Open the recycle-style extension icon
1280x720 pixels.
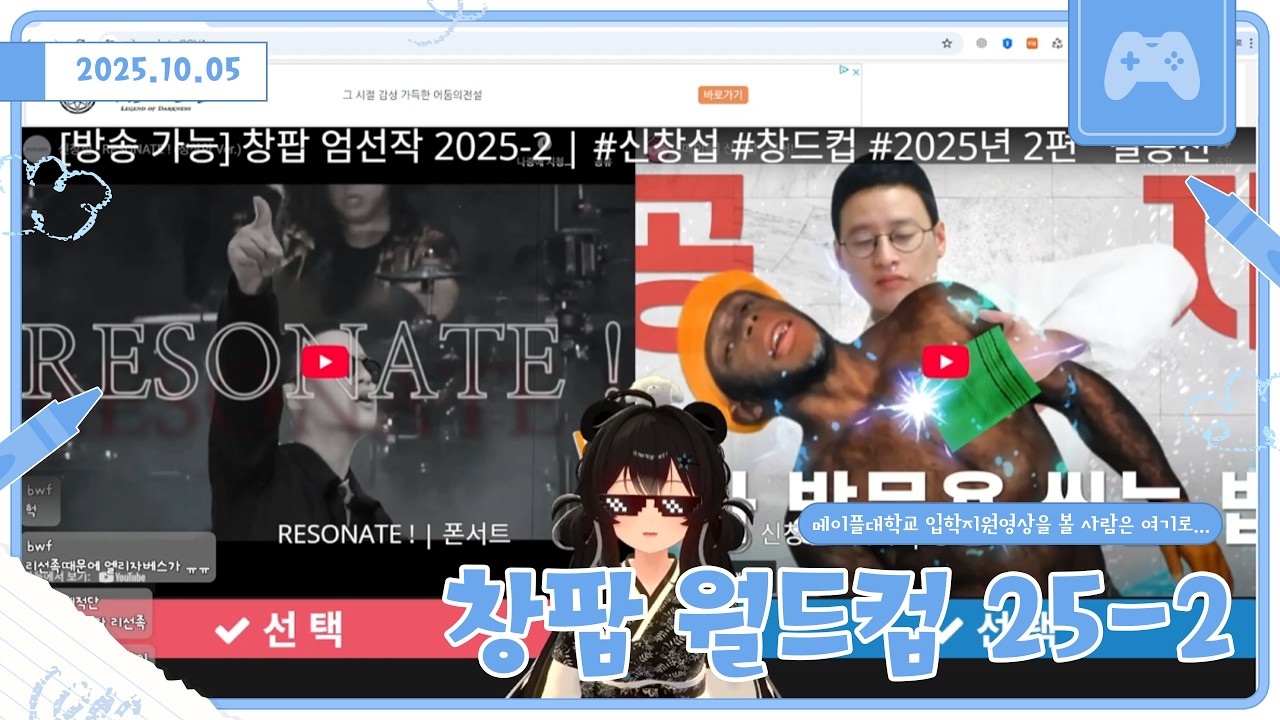(x=1057, y=43)
